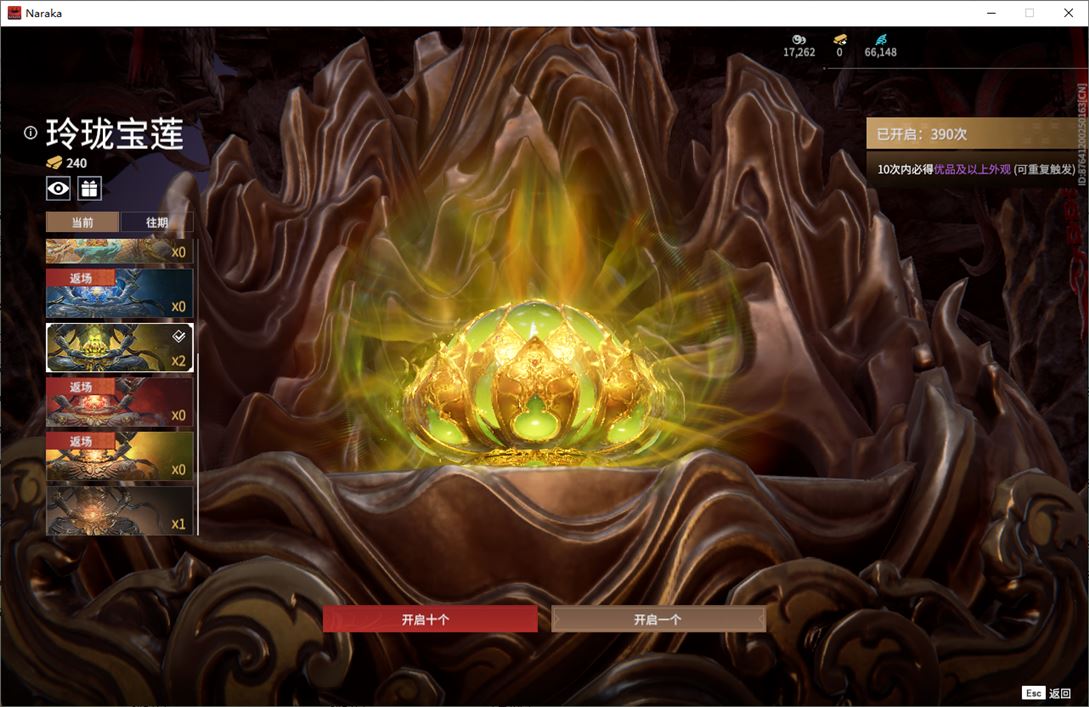
Task: Click the 240 price text
Action: (76, 163)
